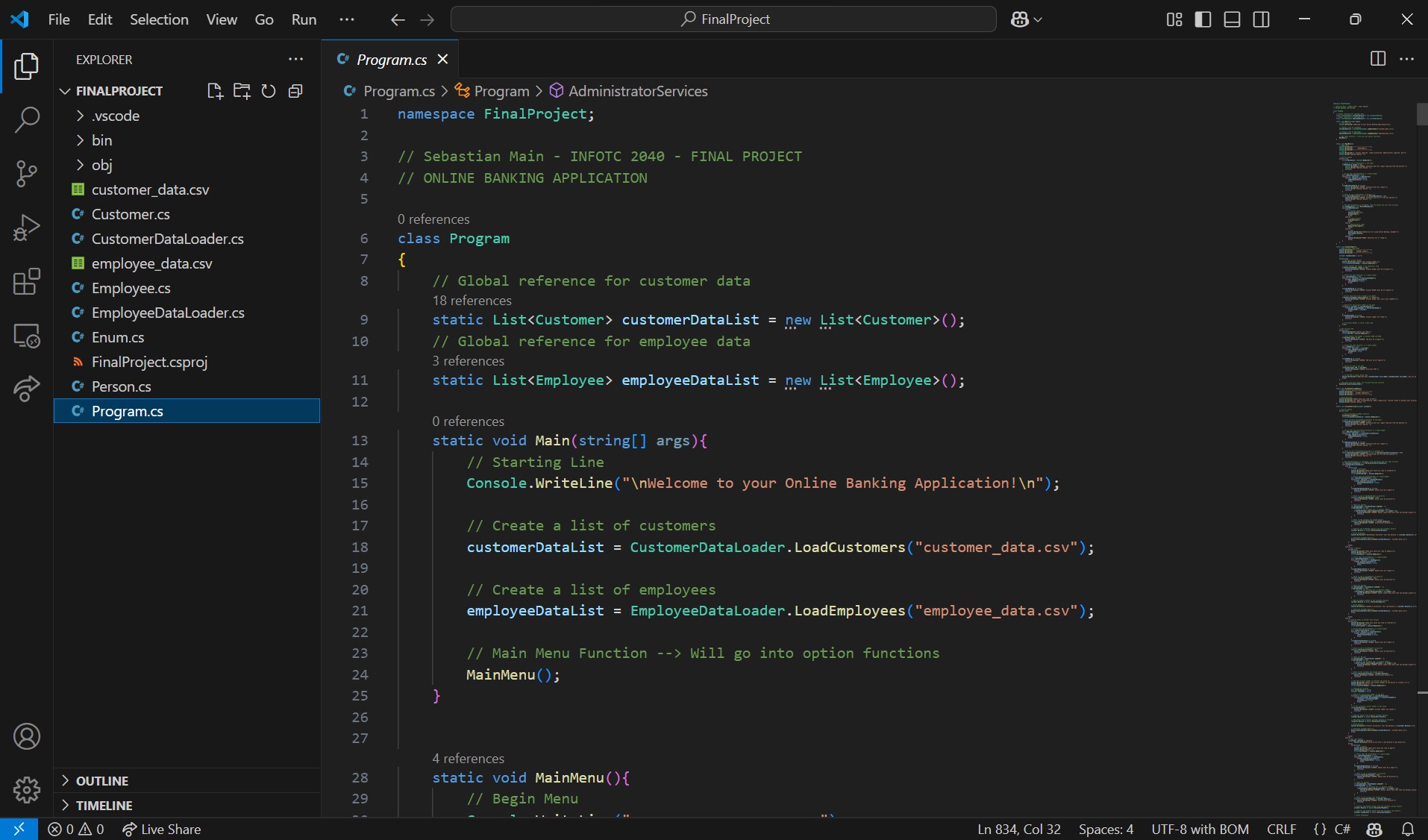Change encoding UTF-8 with BOM

[x=1200, y=829]
